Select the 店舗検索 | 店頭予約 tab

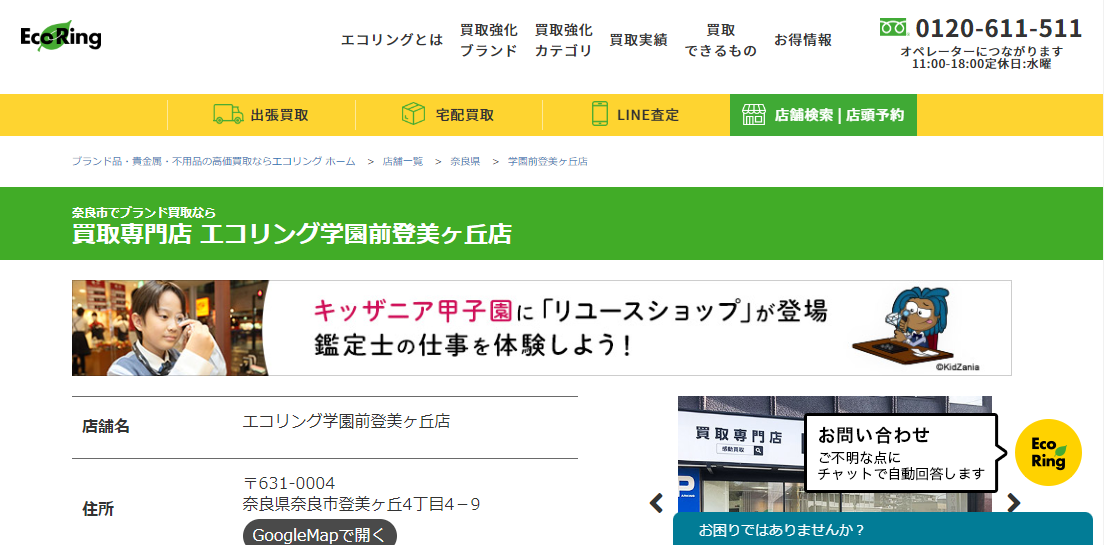(823, 115)
